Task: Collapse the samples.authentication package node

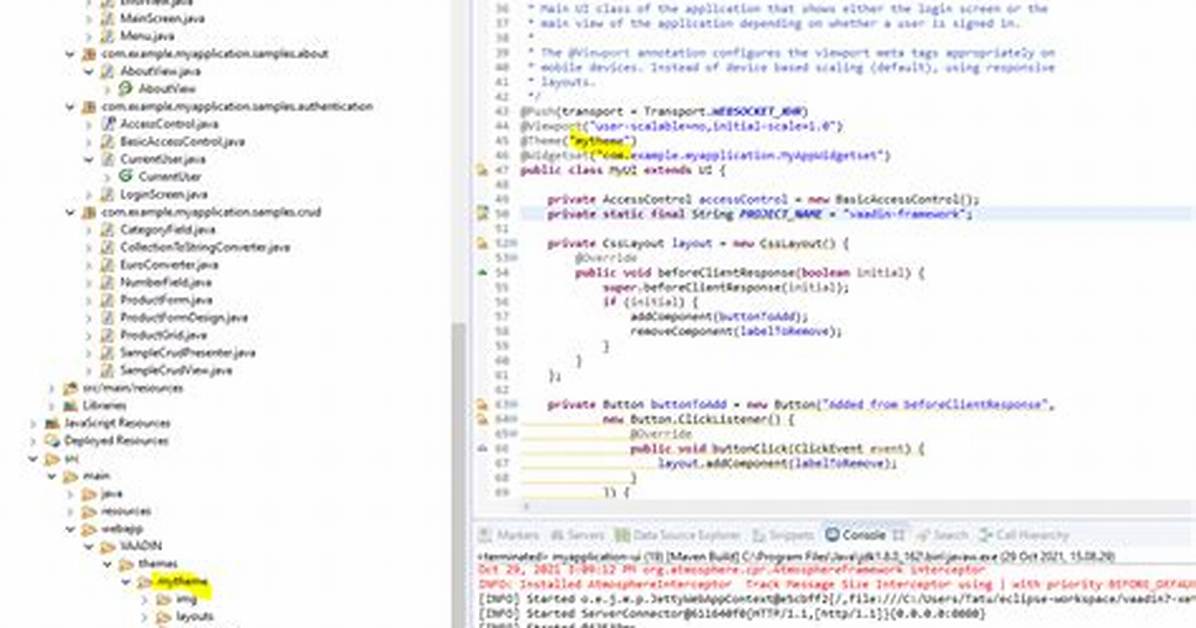Action: (70, 107)
